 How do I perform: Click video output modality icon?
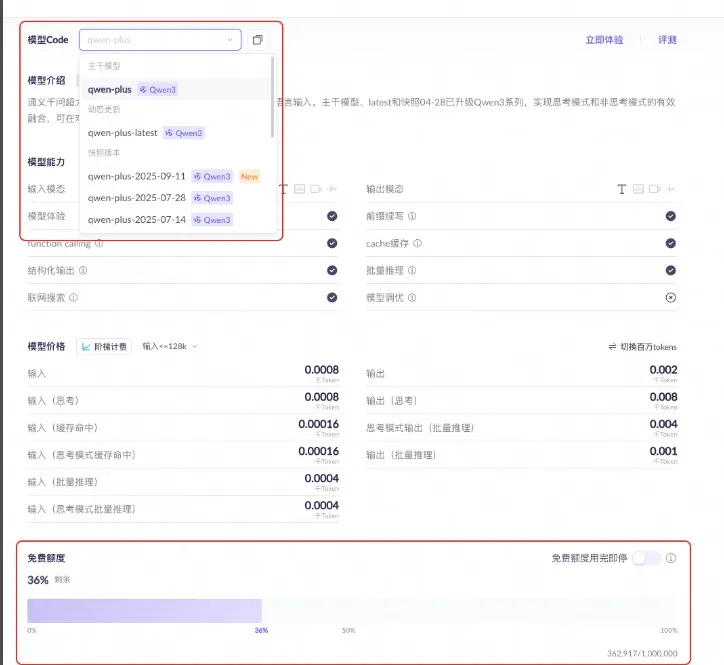(655, 189)
